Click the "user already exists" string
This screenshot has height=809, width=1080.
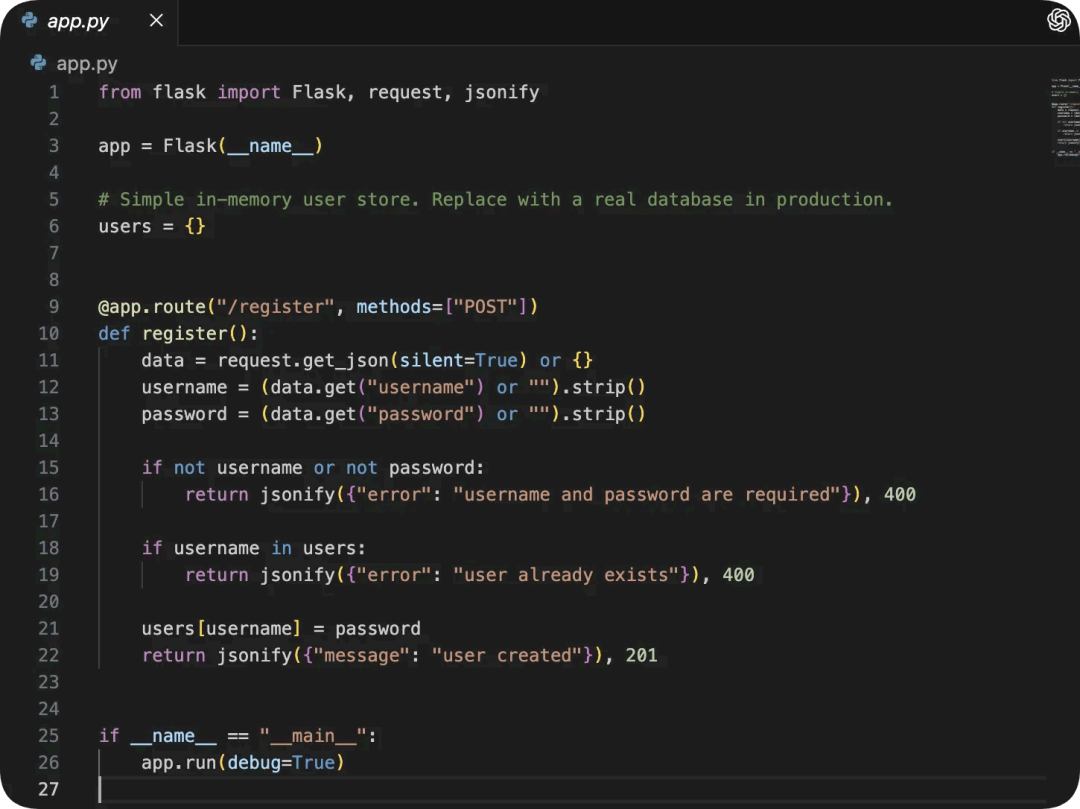566,575
